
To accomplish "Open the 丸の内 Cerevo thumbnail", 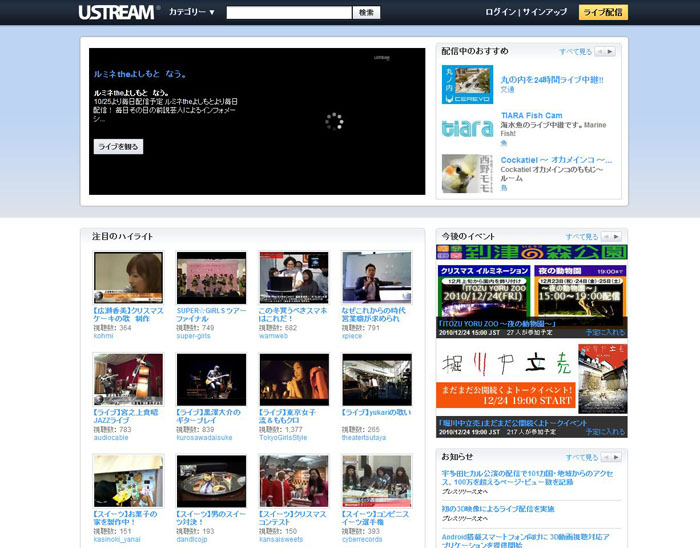I will 467,84.
